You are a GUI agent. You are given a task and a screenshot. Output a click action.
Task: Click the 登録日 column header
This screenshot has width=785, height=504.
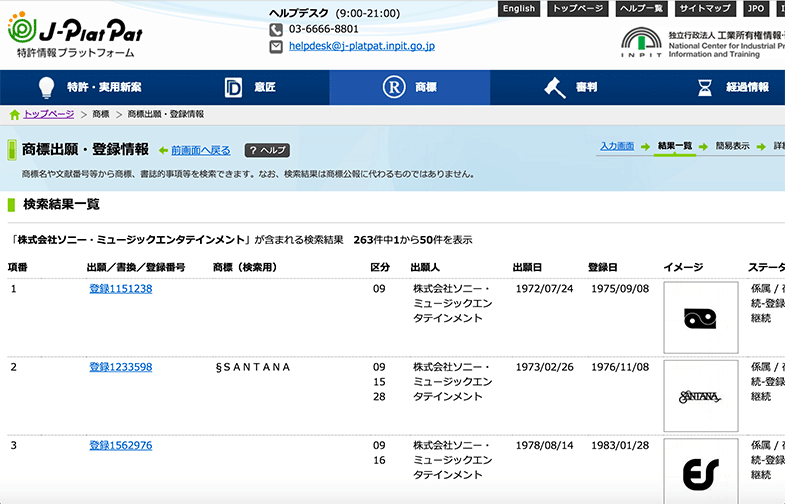pyautogui.click(x=603, y=267)
